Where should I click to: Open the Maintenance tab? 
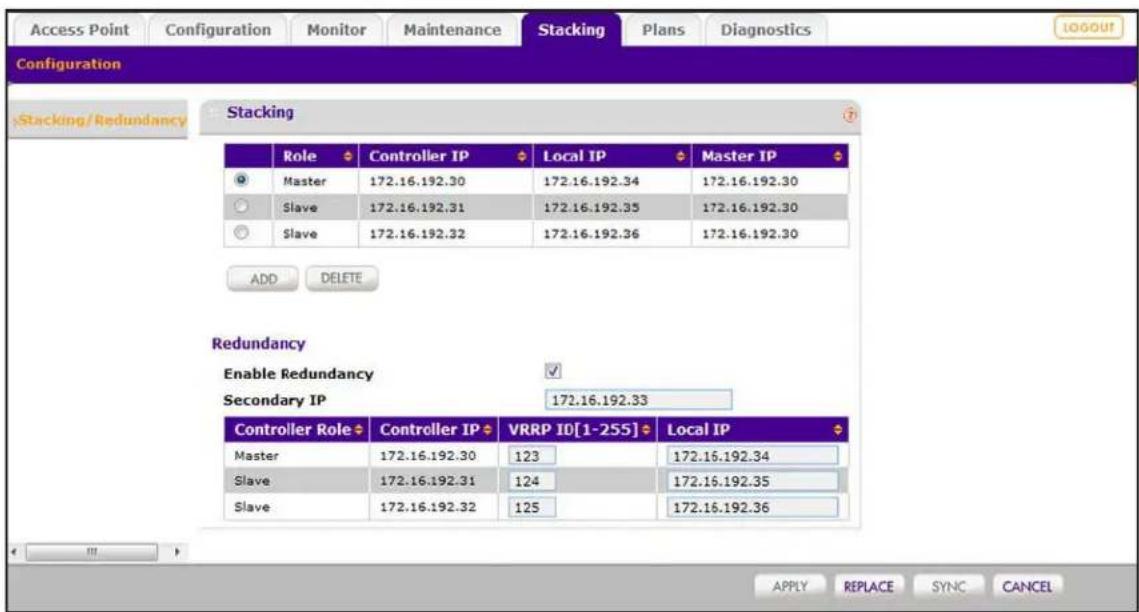(452, 30)
